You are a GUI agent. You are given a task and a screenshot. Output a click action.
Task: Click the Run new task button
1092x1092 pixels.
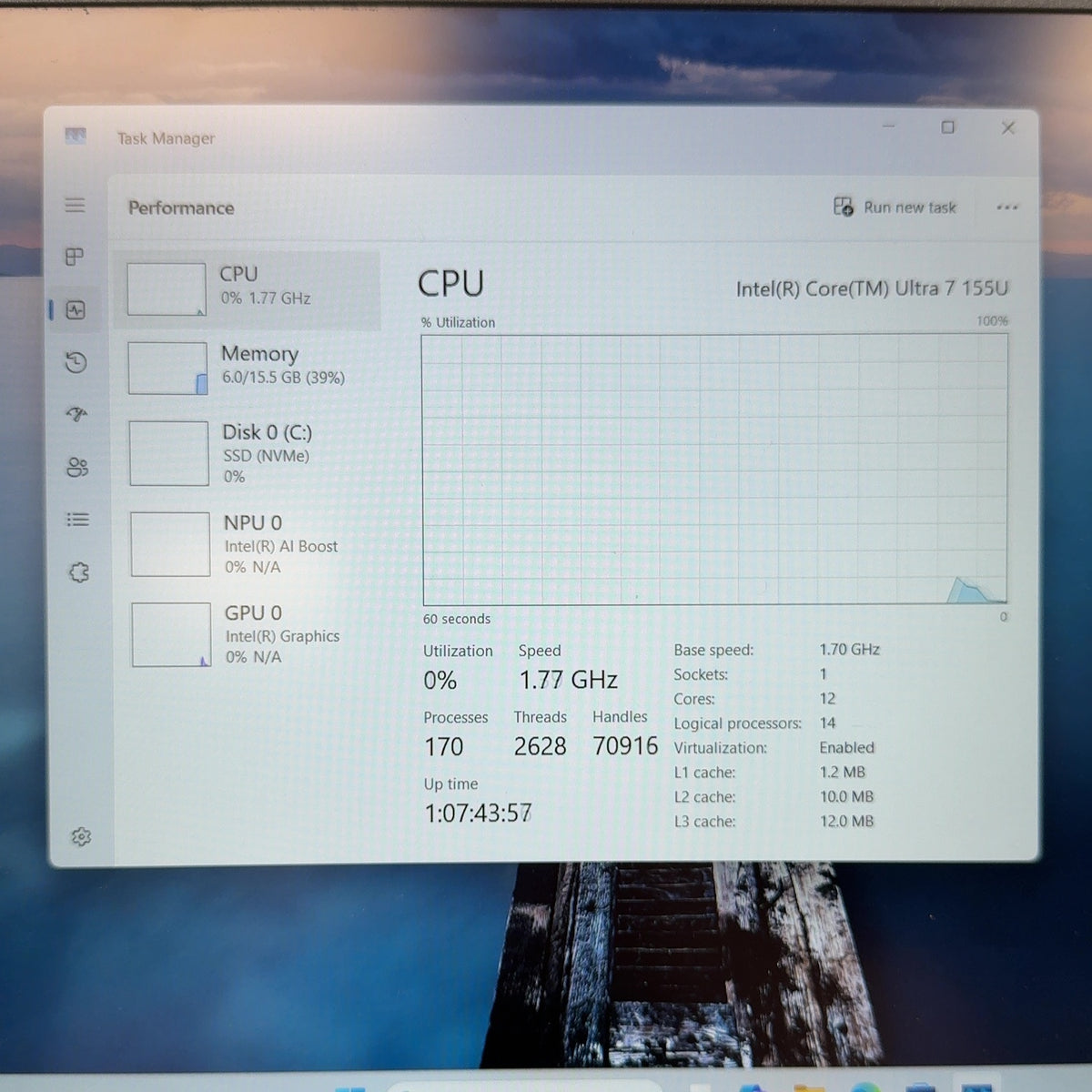point(895,207)
